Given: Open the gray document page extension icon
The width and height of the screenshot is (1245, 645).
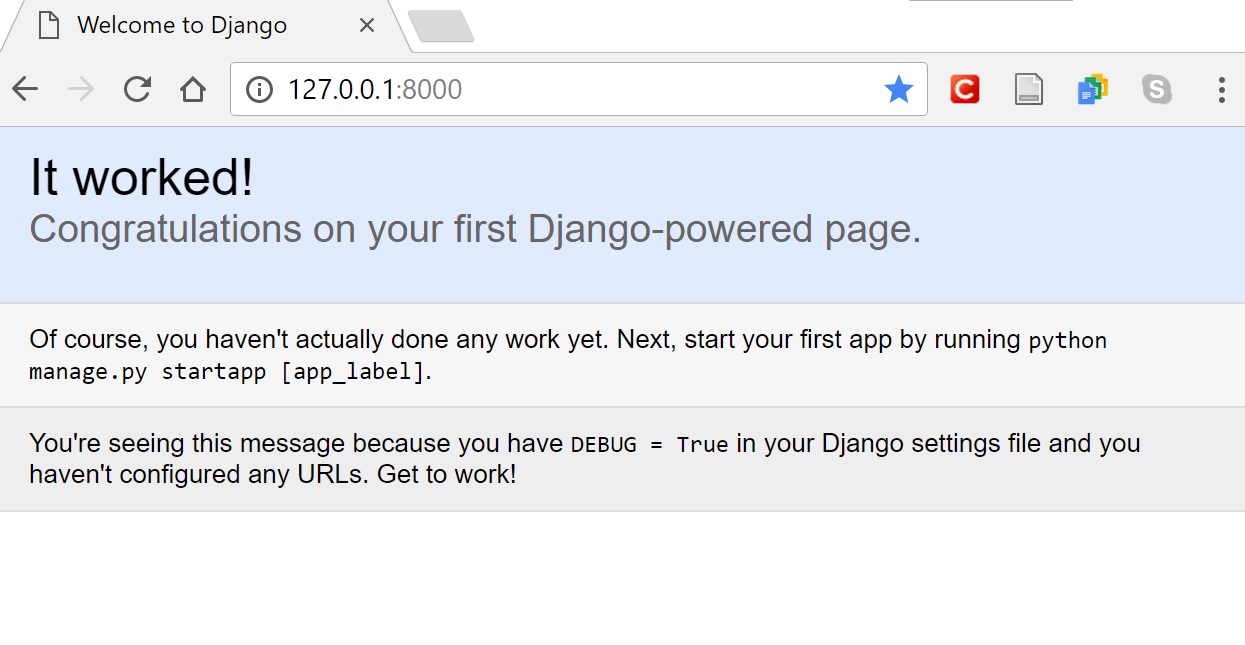Looking at the screenshot, I should [x=1029, y=90].
